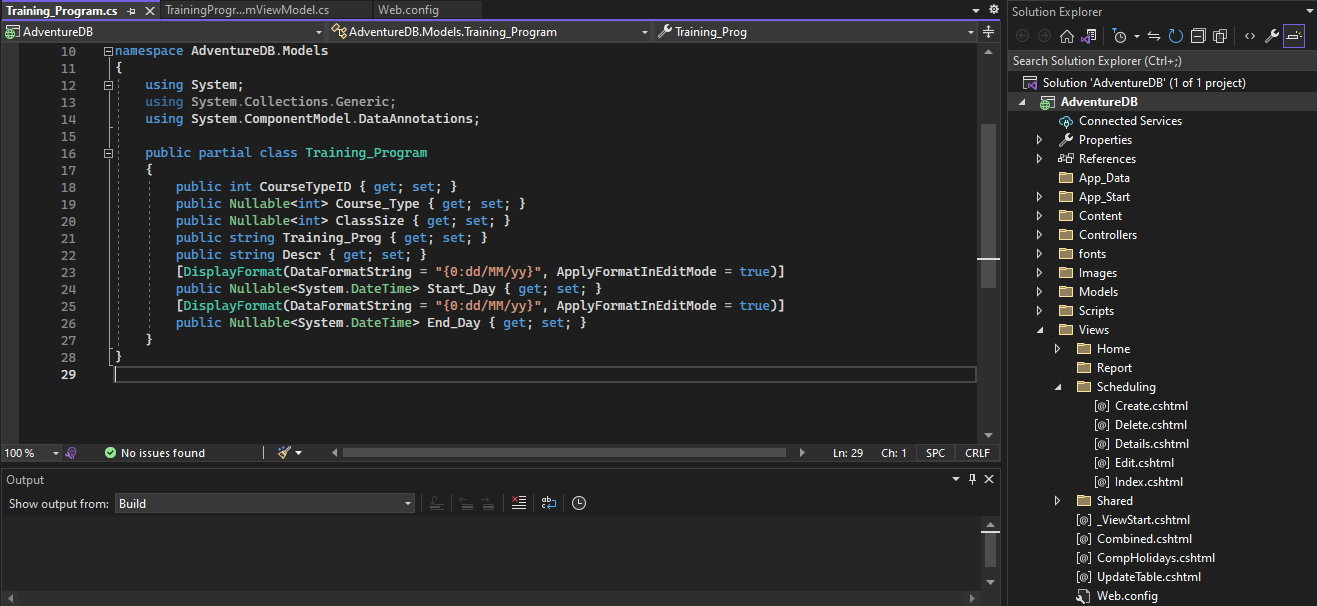The width and height of the screenshot is (1317, 606).
Task: Select the Show Timestamps clock icon in Output
Action: click(x=579, y=503)
